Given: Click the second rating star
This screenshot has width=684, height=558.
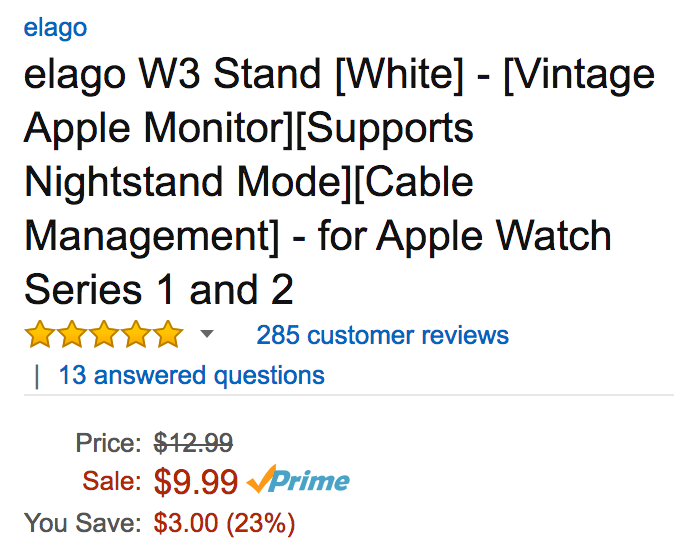Looking at the screenshot, I should (x=72, y=334).
